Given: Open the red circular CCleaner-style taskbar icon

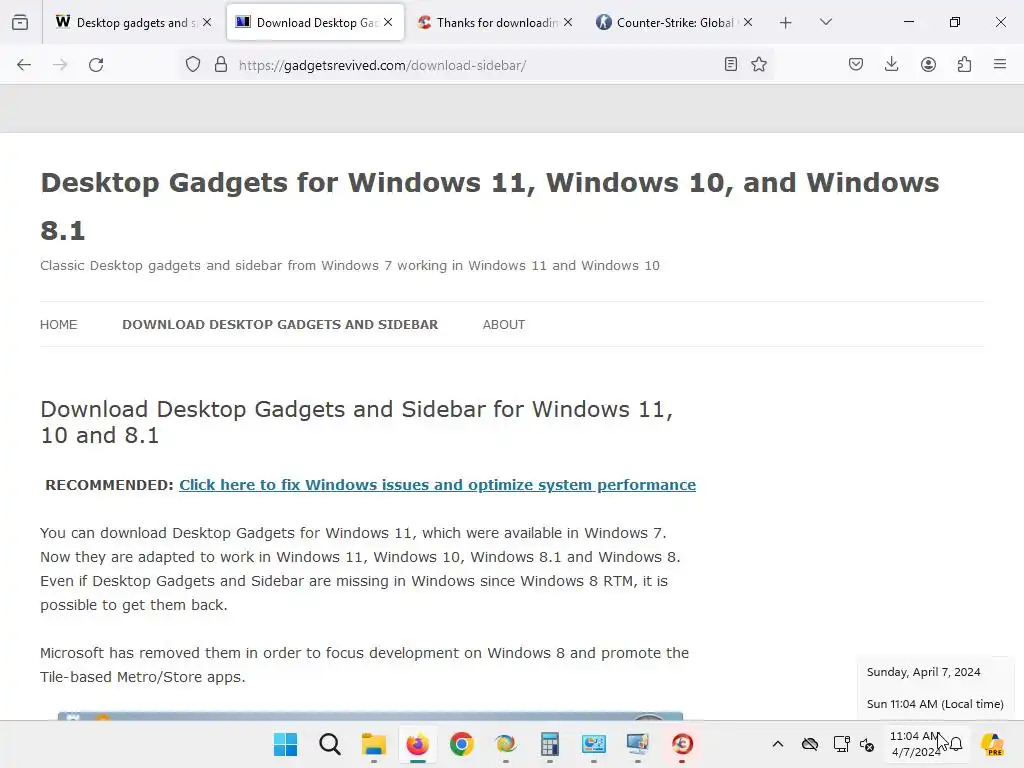Looking at the screenshot, I should click(682, 744).
